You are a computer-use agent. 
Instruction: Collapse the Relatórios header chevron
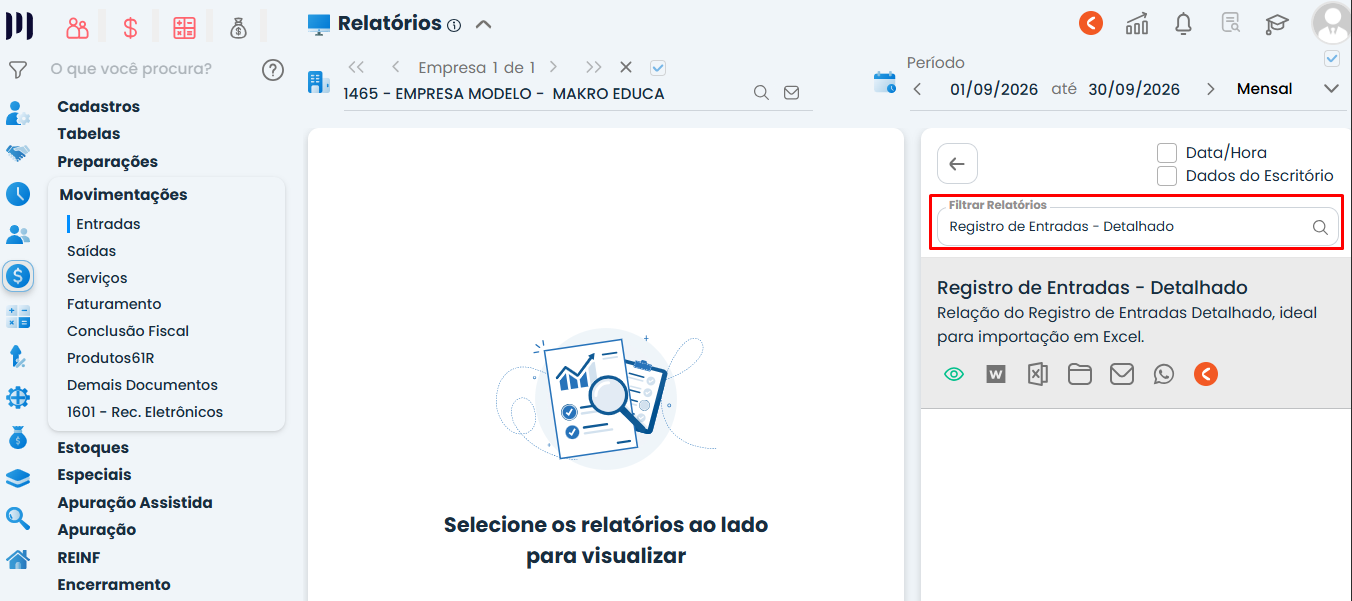tap(483, 24)
